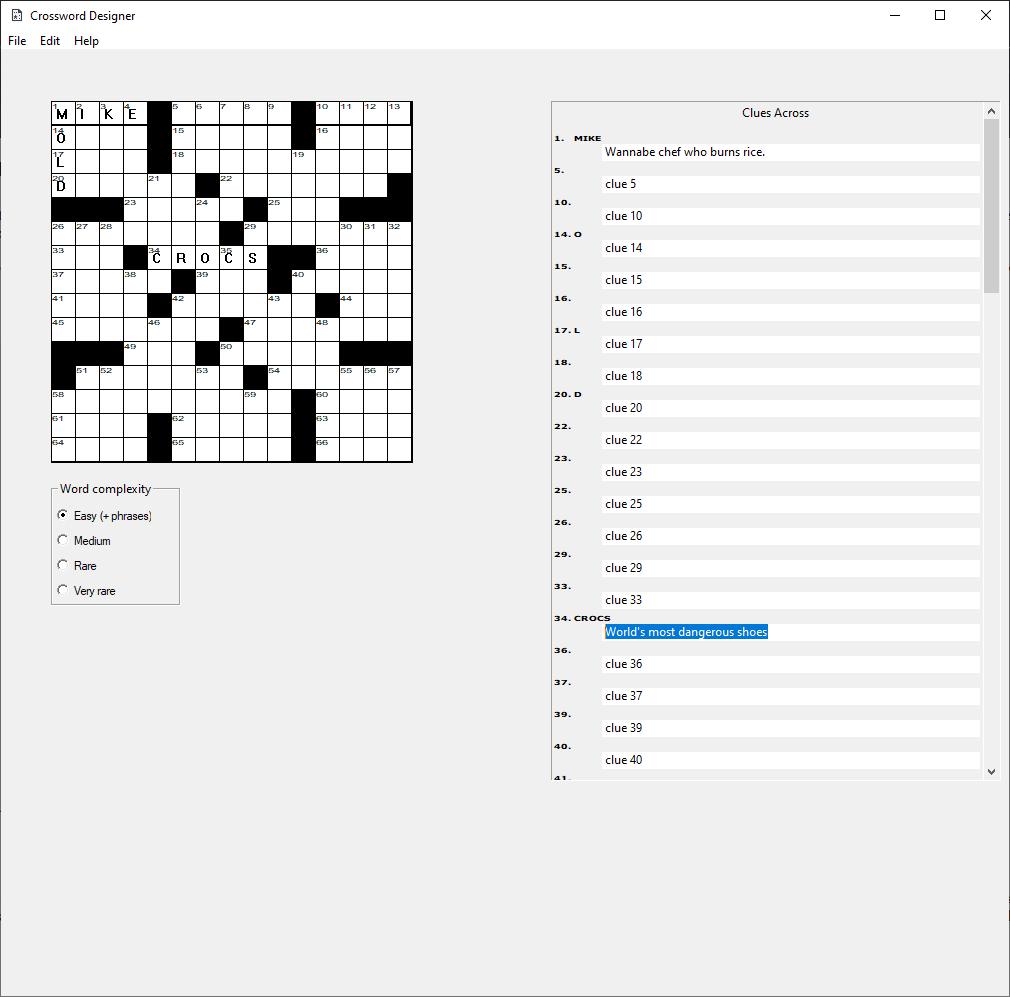Click the 'clue 26' input field

[791, 536]
